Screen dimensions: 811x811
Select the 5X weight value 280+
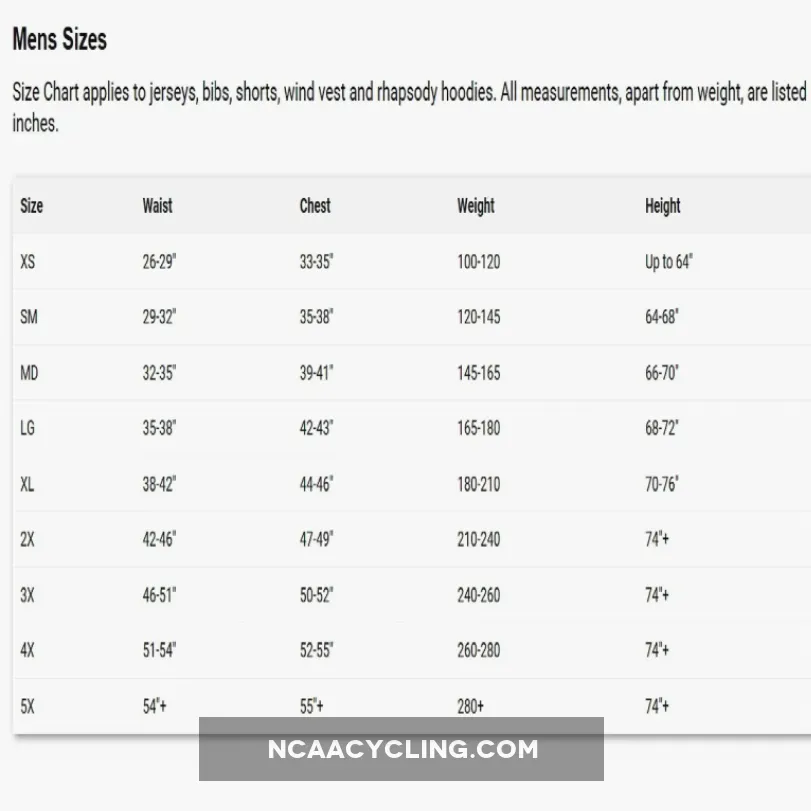470,706
